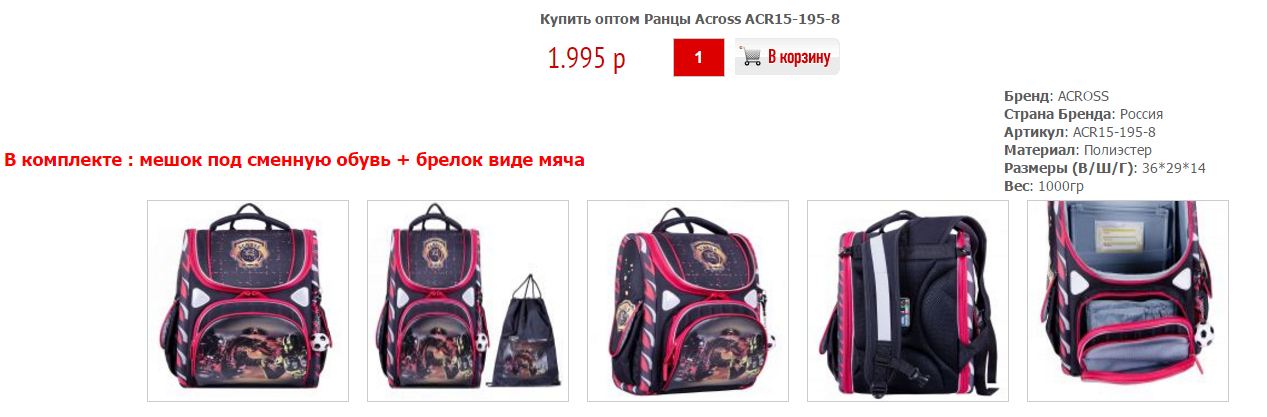
Task: Click the red price 1.995 р
Action: click(586, 58)
